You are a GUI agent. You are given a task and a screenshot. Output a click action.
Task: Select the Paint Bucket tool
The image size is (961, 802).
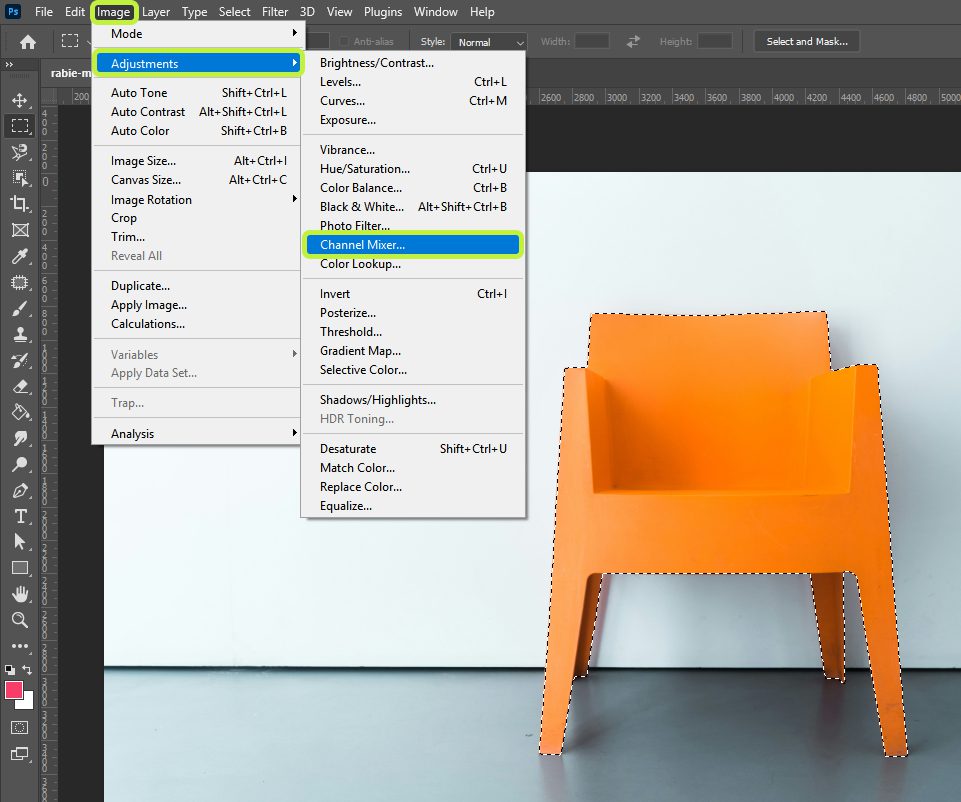[20, 412]
